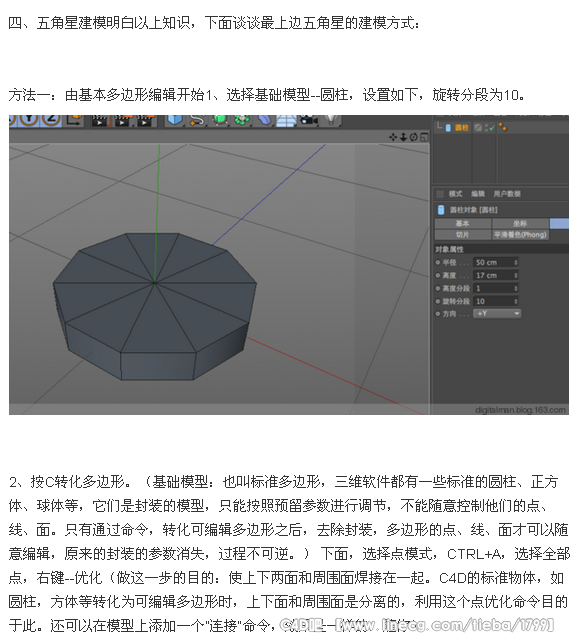Open the 用户数据 menu
This screenshot has height=642, width=580.
[x=507, y=194]
